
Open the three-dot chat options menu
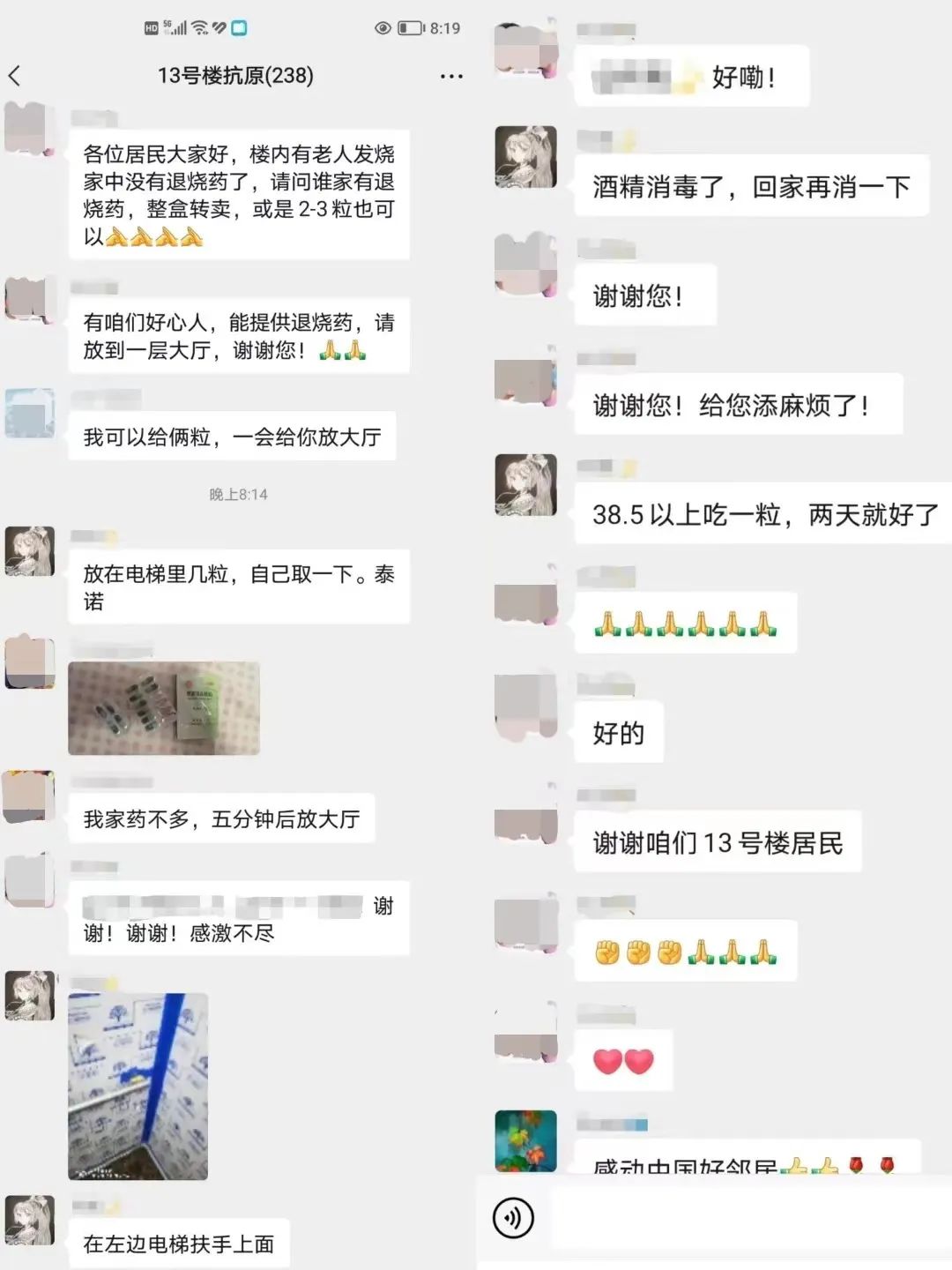(x=451, y=77)
